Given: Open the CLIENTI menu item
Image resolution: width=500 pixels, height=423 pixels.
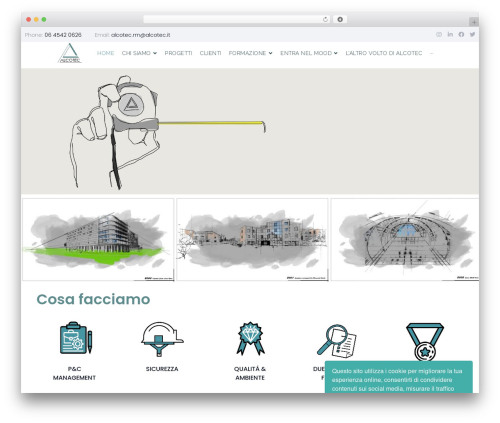Looking at the screenshot, I should coord(210,53).
